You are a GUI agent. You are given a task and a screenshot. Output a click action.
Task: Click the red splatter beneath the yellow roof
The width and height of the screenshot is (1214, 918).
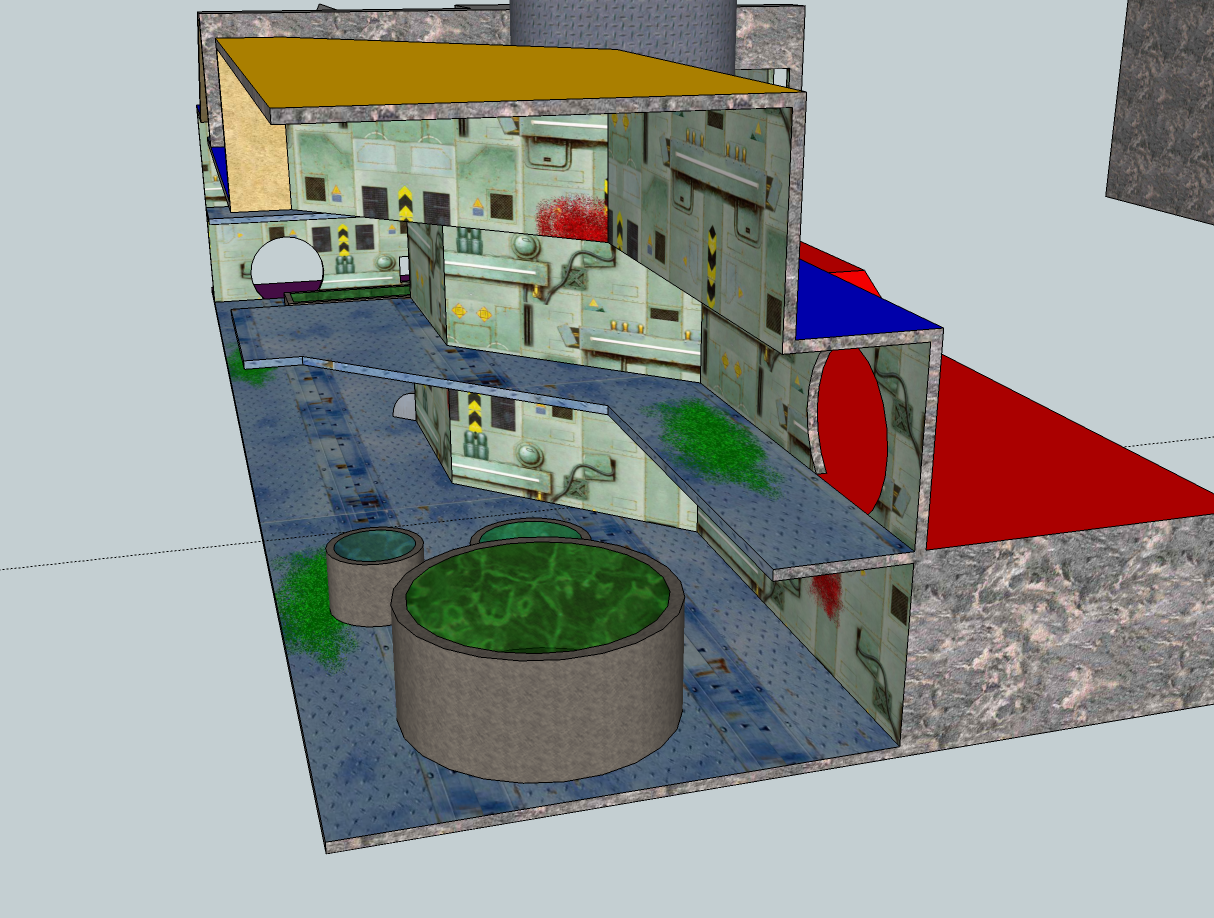coord(573,217)
